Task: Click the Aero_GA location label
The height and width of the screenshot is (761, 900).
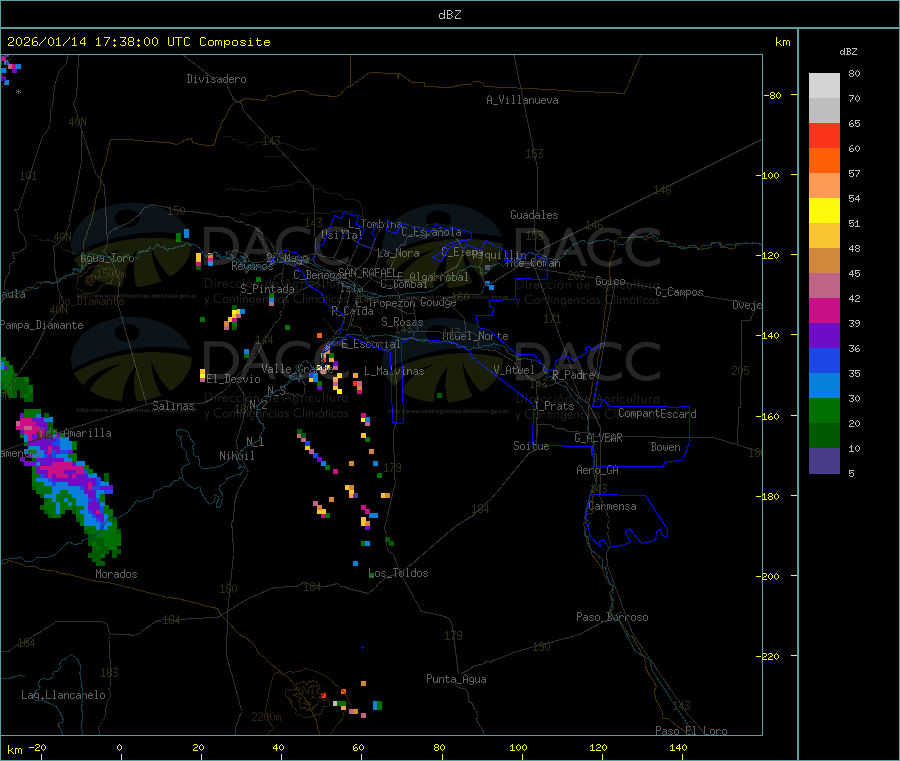Action: [x=598, y=470]
